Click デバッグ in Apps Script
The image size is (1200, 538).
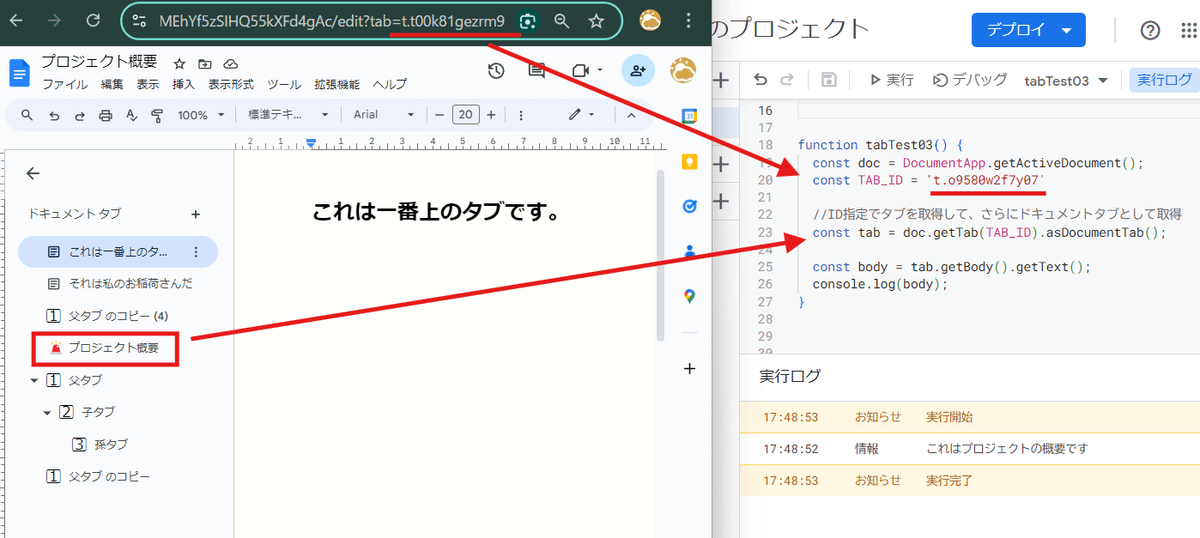click(x=970, y=80)
